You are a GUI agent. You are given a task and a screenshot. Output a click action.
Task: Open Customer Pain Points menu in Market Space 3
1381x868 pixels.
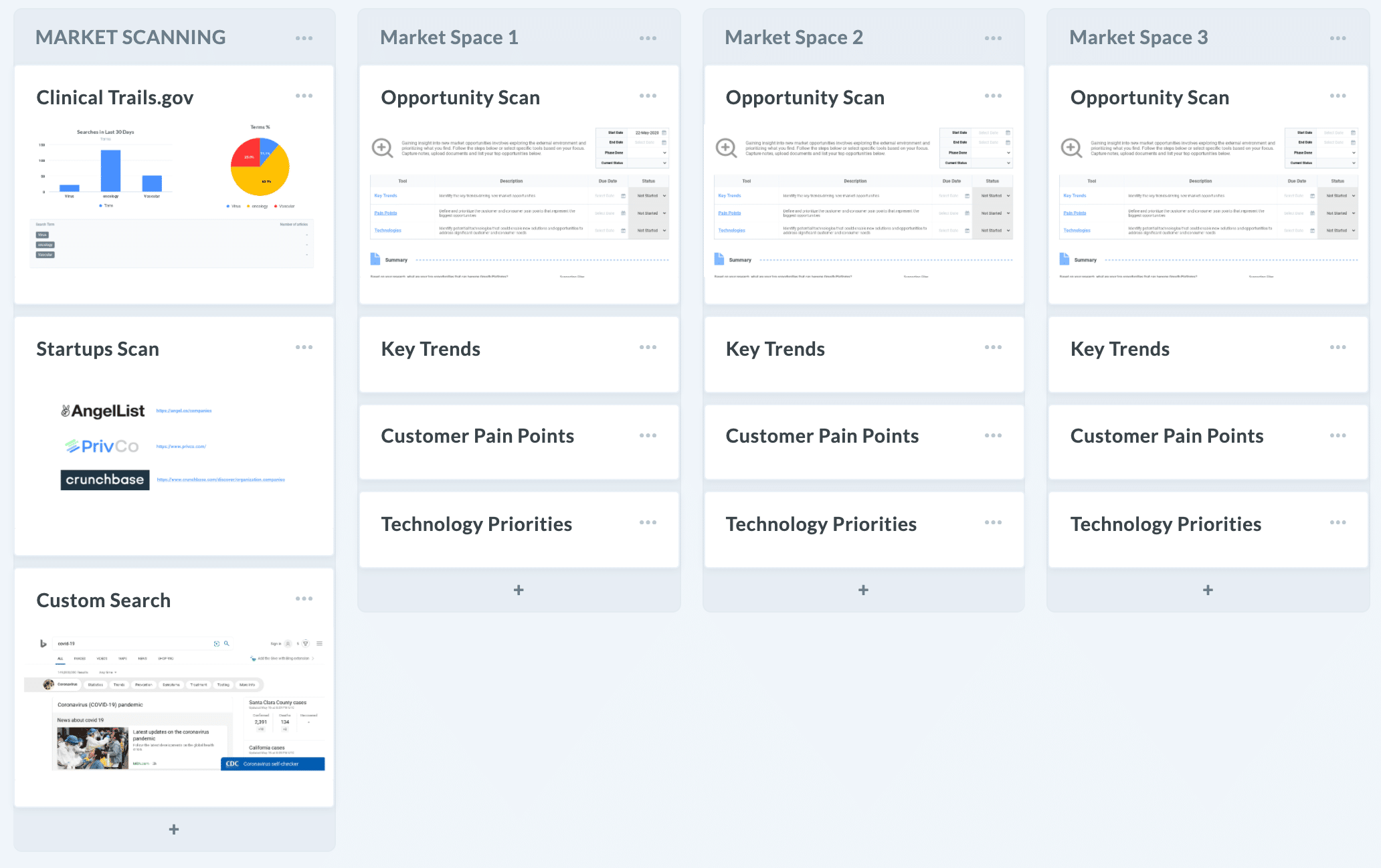point(1338,435)
